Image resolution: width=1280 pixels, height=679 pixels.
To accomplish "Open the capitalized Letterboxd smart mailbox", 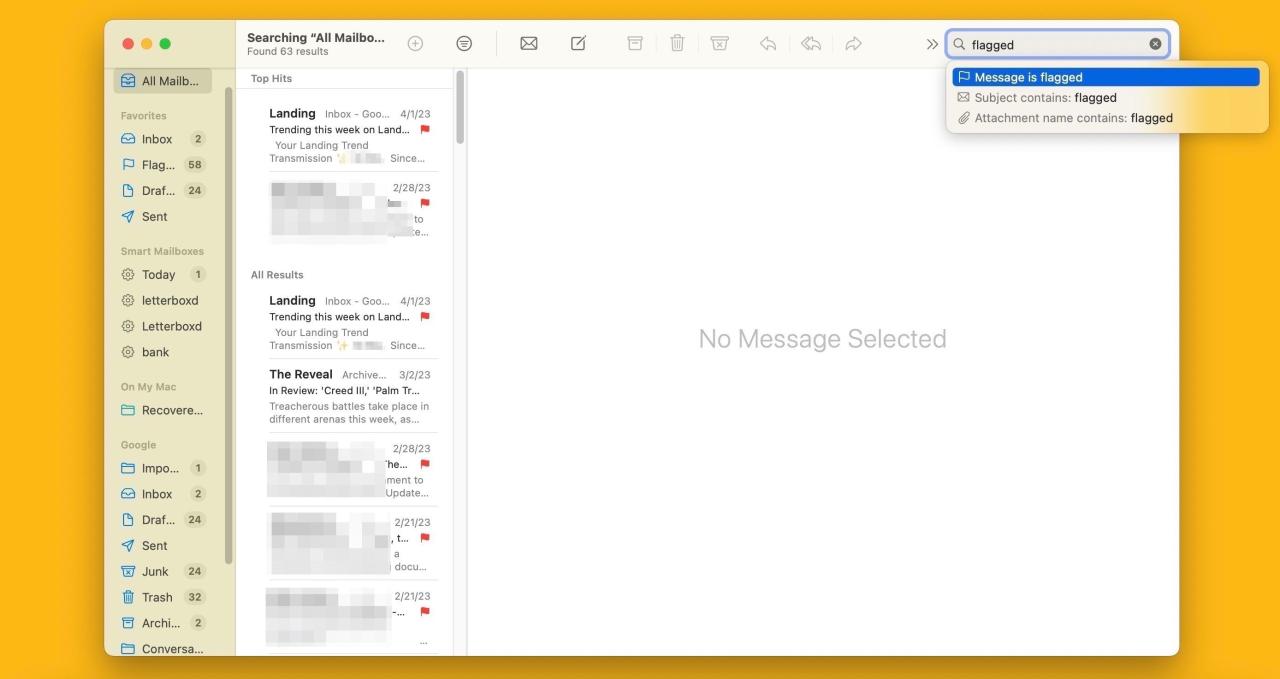I will 162,327.
